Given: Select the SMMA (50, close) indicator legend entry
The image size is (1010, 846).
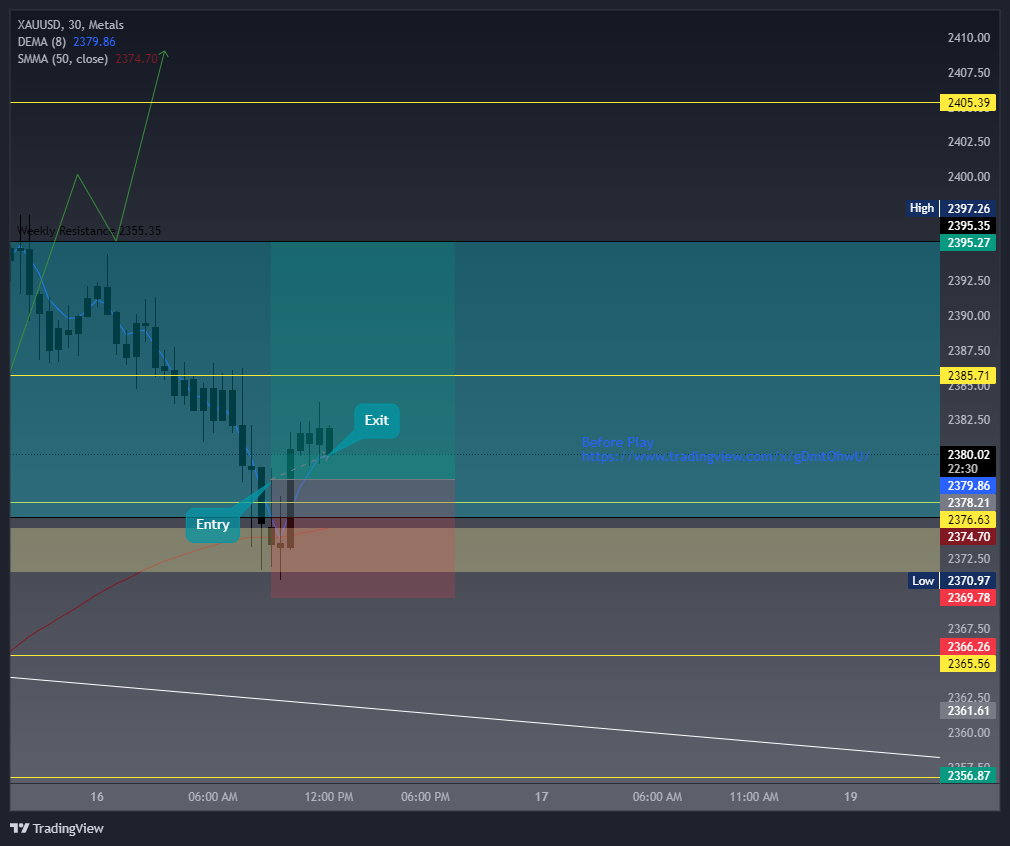Looking at the screenshot, I should (62, 58).
